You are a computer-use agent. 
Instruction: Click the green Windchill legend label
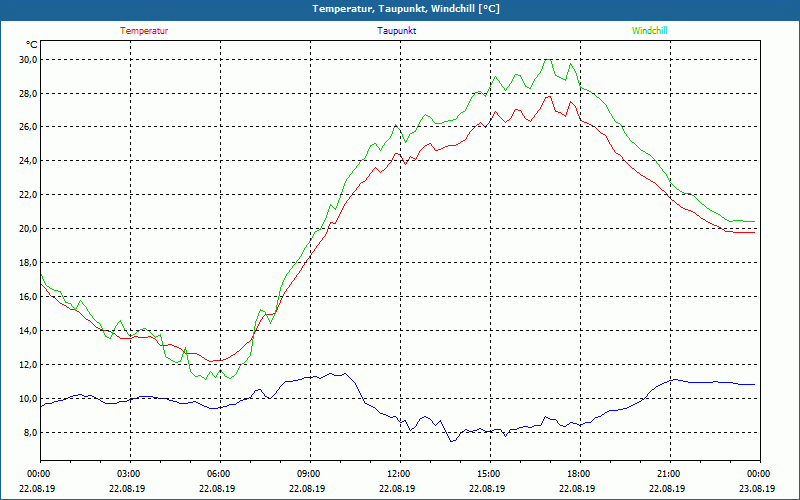(x=649, y=31)
